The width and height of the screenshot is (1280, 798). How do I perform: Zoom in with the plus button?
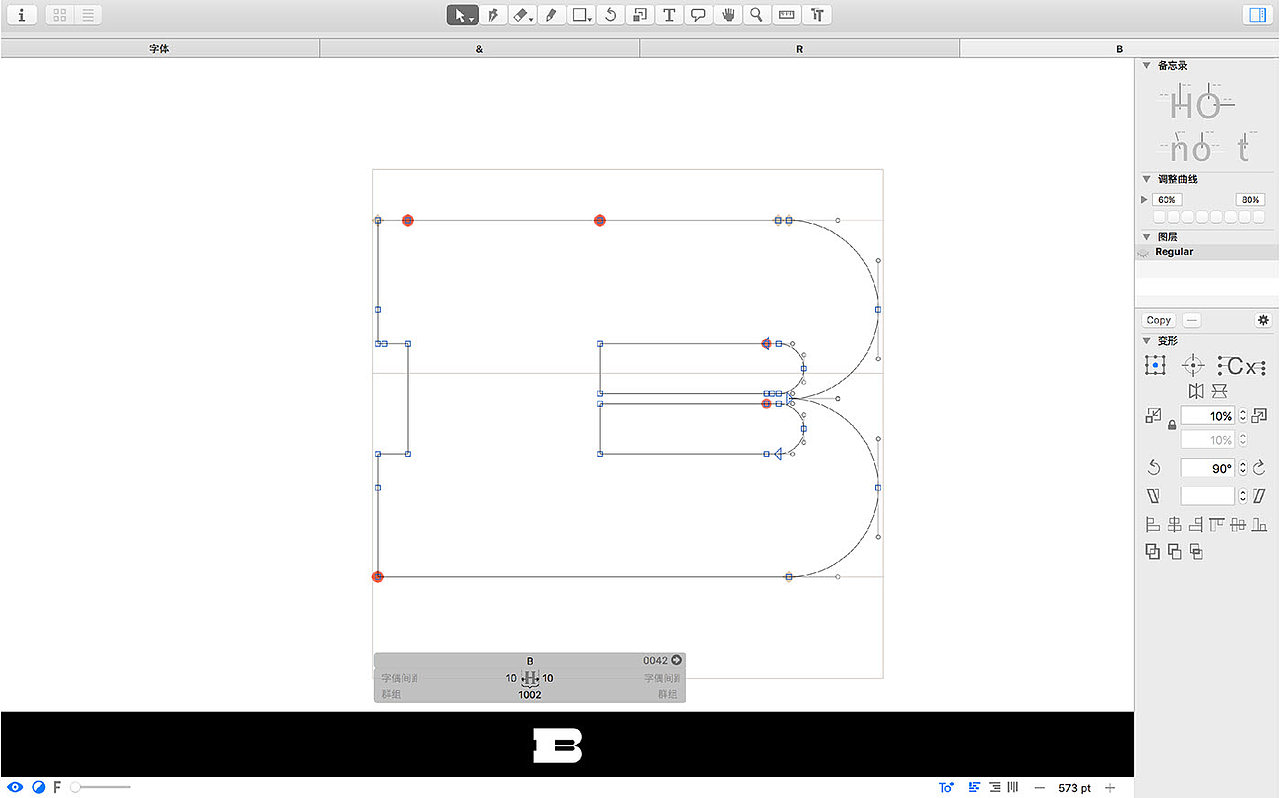(1110, 788)
